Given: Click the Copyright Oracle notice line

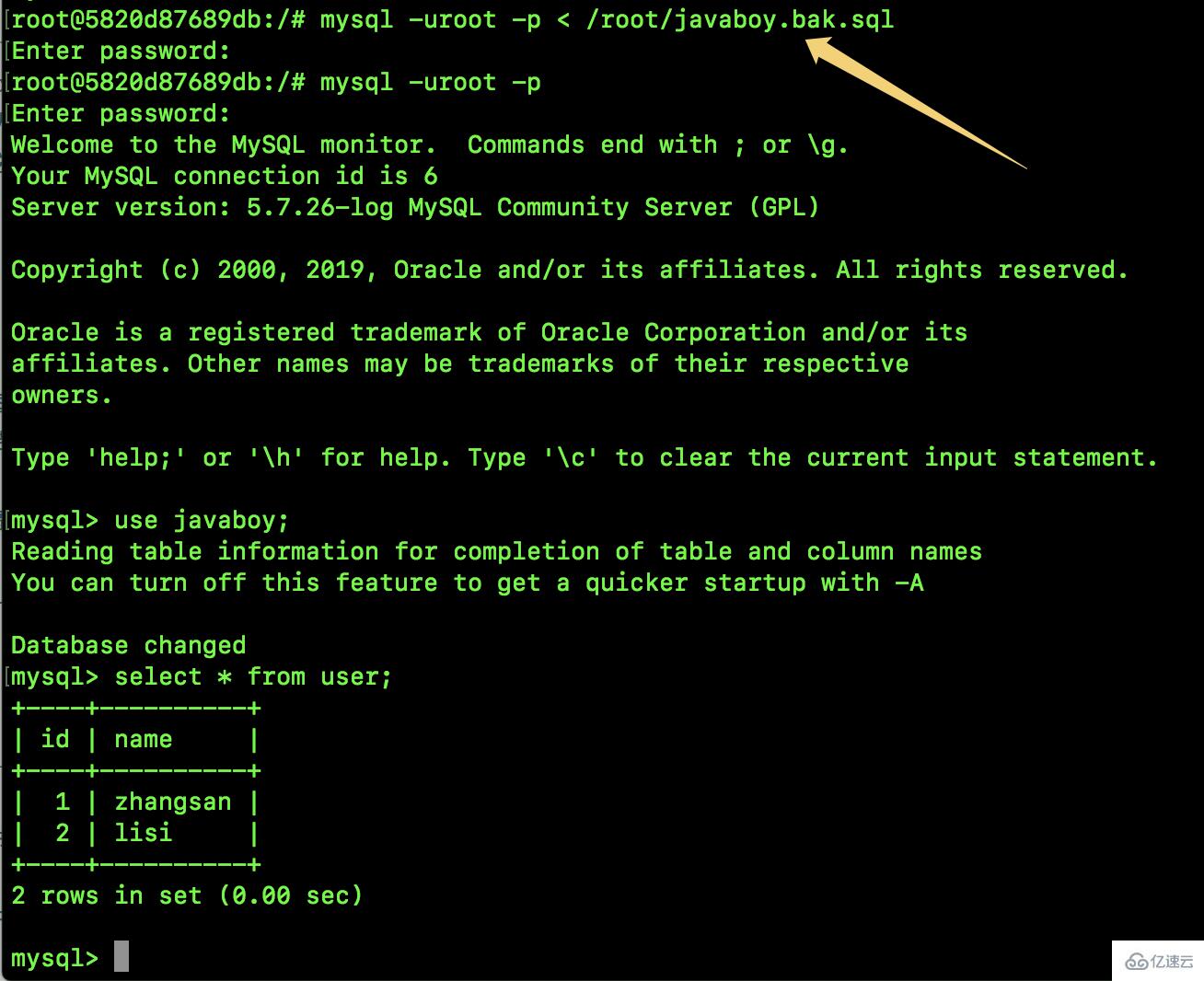Looking at the screenshot, I should (569, 270).
